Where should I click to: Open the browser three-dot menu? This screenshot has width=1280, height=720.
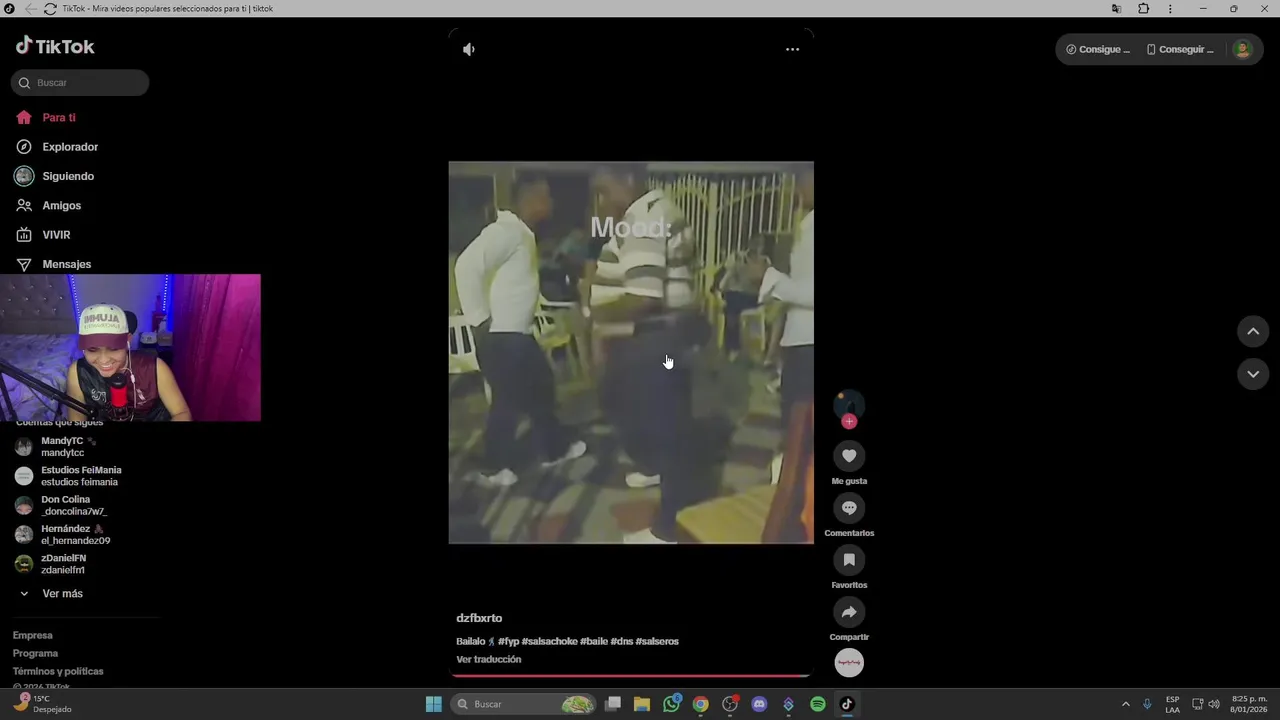(x=1170, y=8)
